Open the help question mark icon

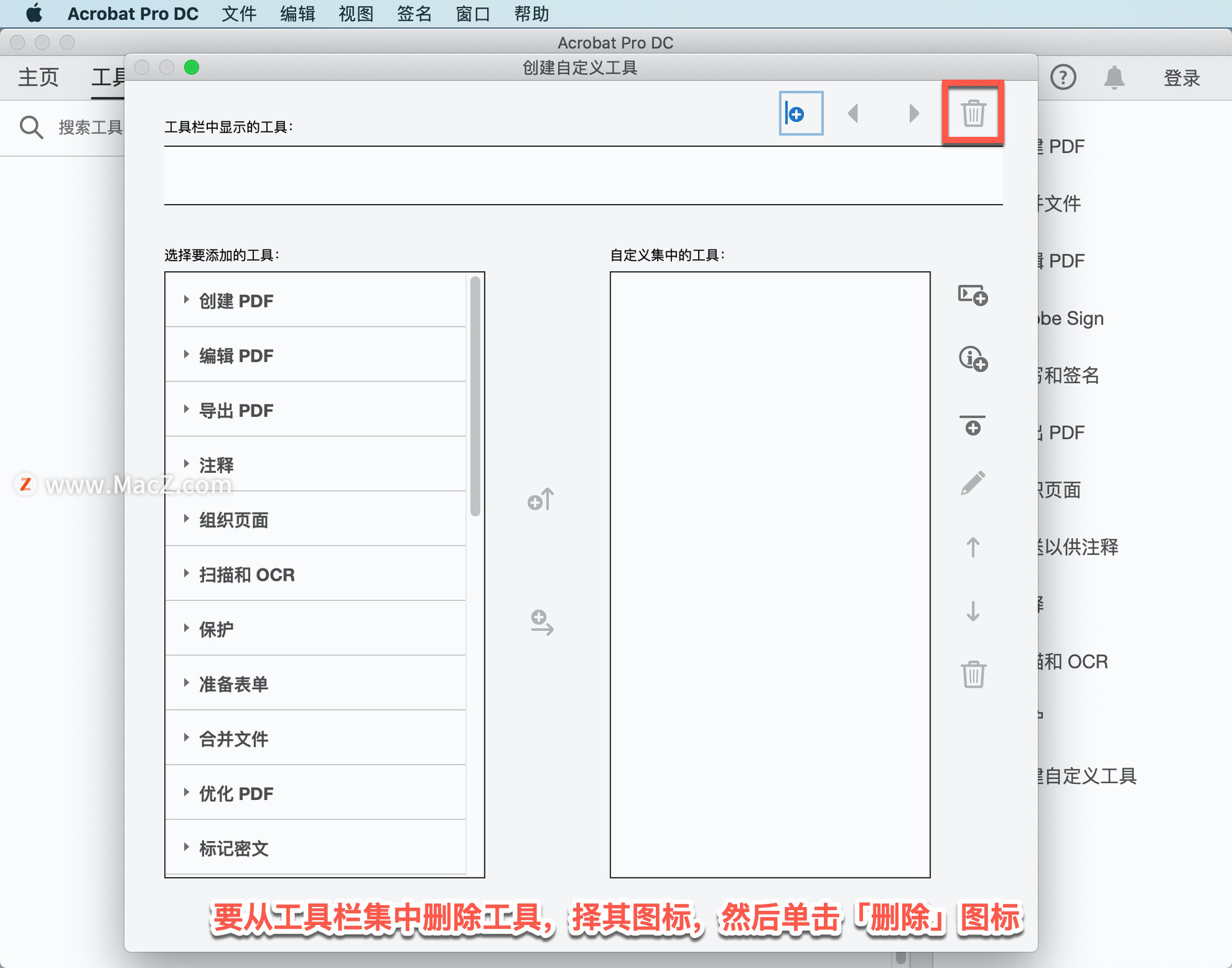1063,78
